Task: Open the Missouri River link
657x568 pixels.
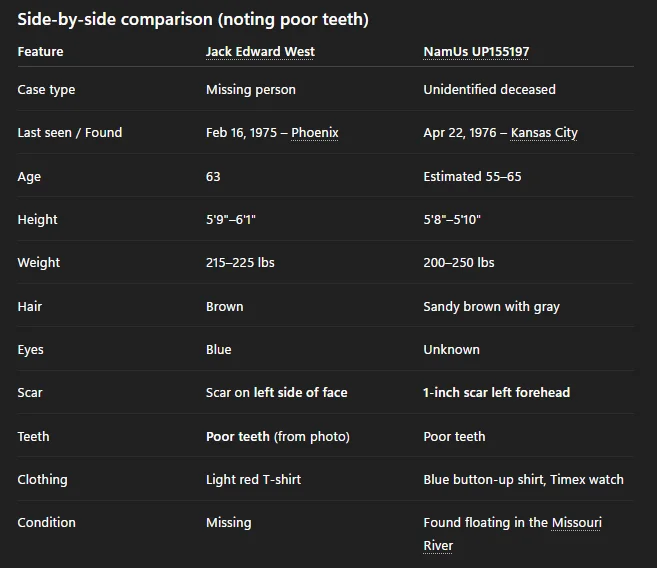Action: point(576,523)
